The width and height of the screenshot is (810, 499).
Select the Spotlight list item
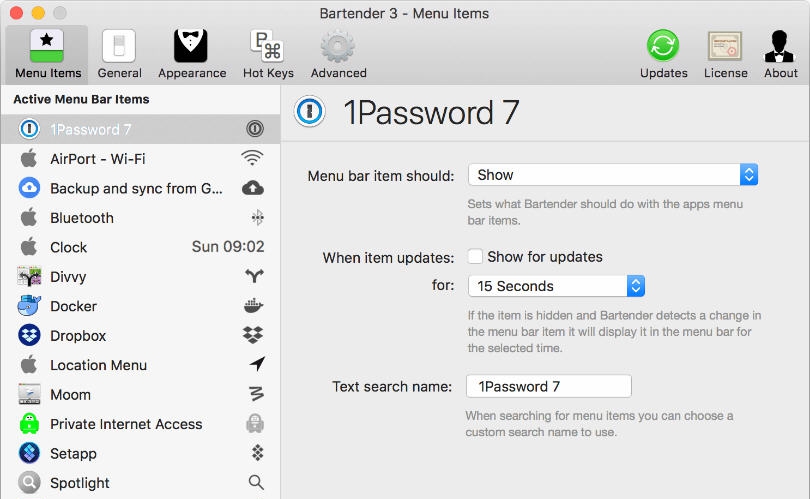pyautogui.click(x=141, y=482)
